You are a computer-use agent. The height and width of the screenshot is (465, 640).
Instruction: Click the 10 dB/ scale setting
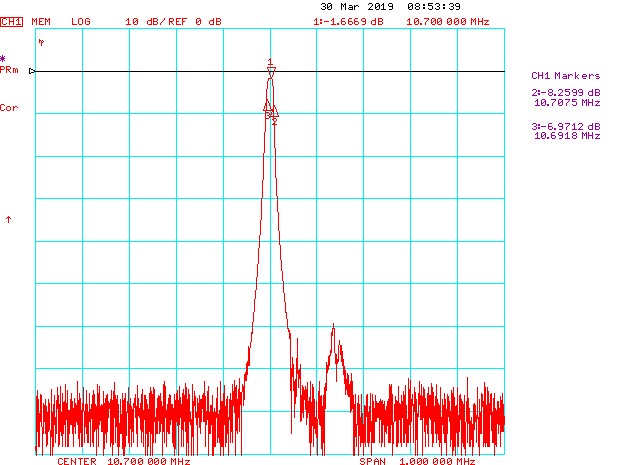[x=147, y=21]
